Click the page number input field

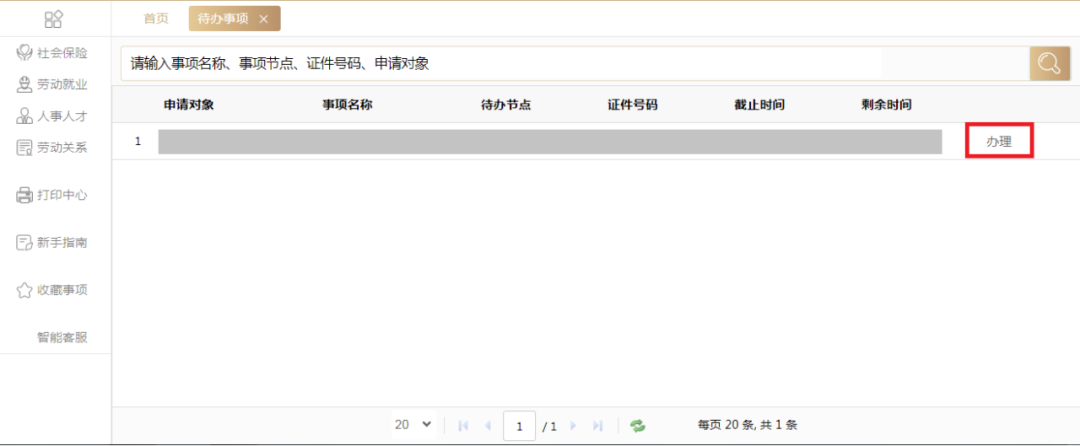[519, 427]
